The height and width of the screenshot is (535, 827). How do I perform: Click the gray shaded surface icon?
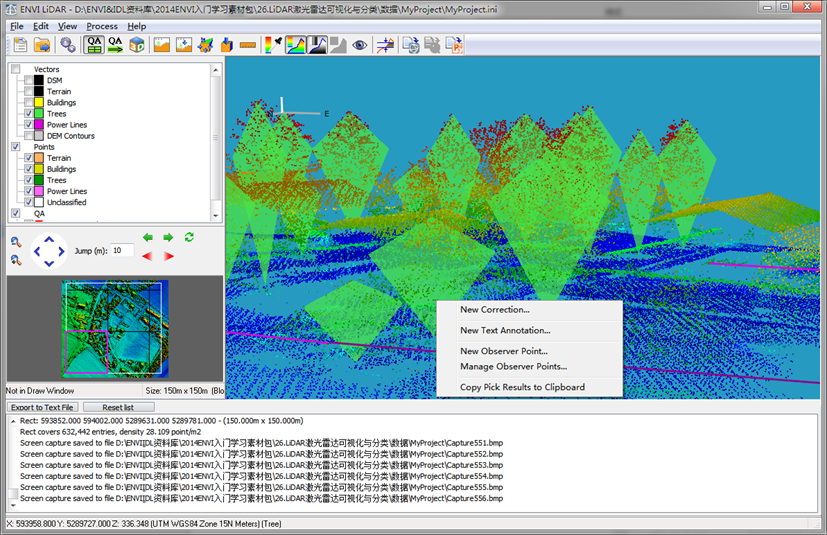[338, 45]
